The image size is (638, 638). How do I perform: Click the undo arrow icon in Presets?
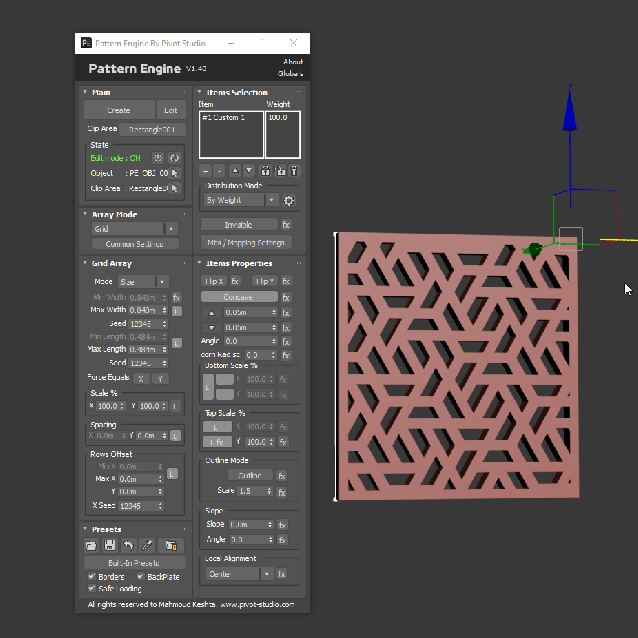[128, 545]
